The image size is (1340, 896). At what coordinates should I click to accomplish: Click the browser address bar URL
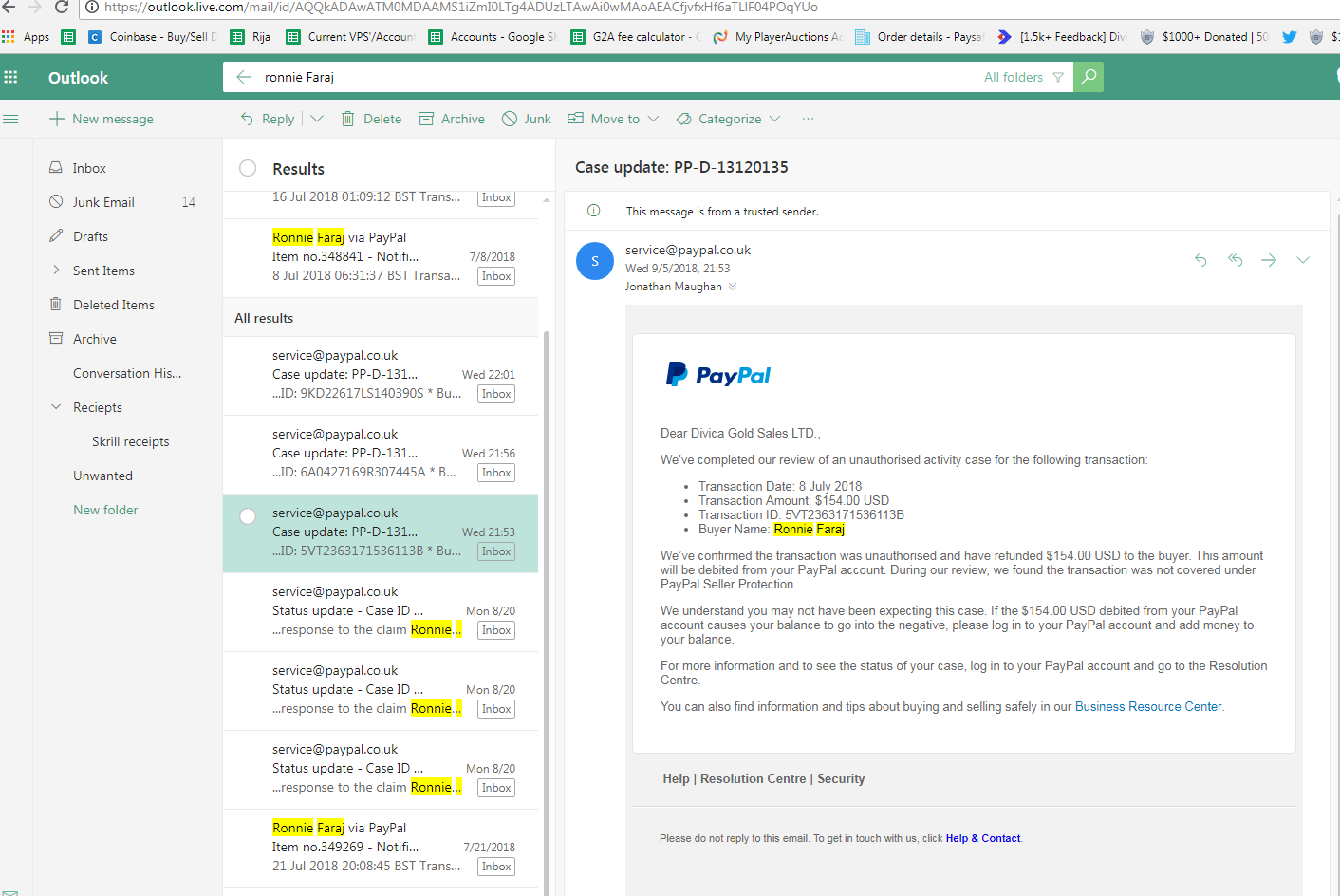coord(461,7)
